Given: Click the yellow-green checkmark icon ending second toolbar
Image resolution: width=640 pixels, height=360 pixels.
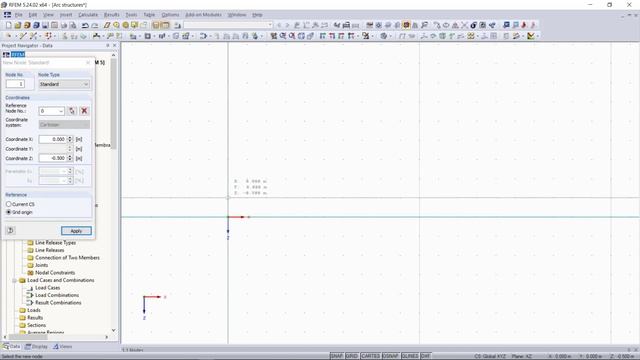Looking at the screenshot, I should (531, 36).
